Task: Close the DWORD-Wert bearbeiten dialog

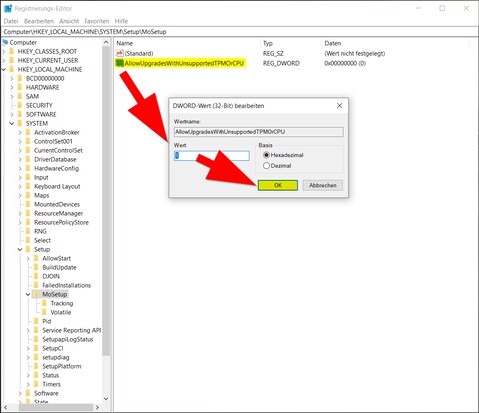Action: (339, 106)
